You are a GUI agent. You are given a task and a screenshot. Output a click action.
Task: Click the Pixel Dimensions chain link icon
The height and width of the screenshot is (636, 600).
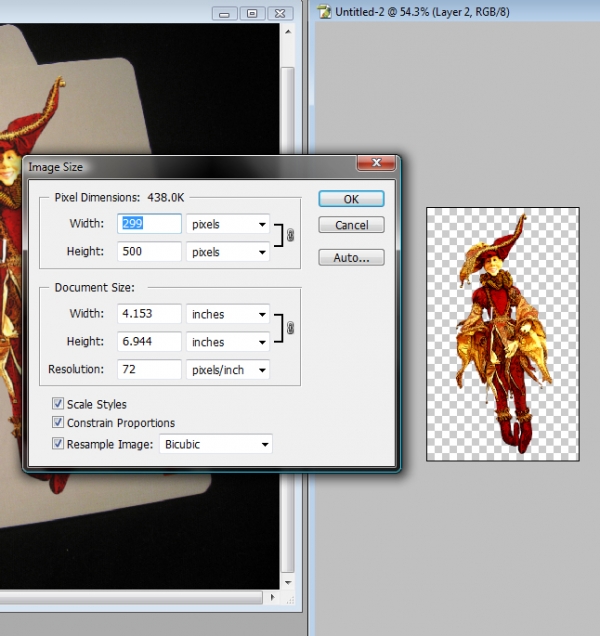pyautogui.click(x=290, y=235)
